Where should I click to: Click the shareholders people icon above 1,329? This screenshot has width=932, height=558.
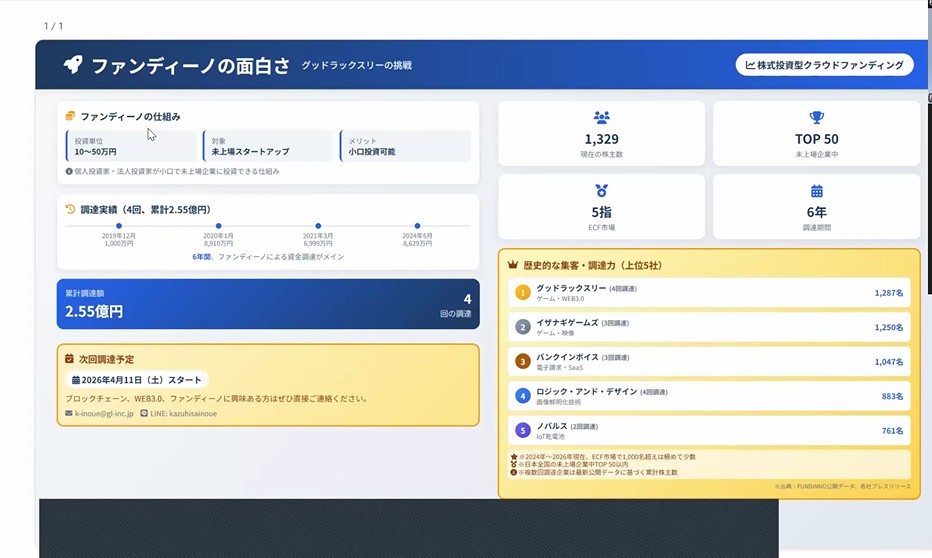(602, 117)
